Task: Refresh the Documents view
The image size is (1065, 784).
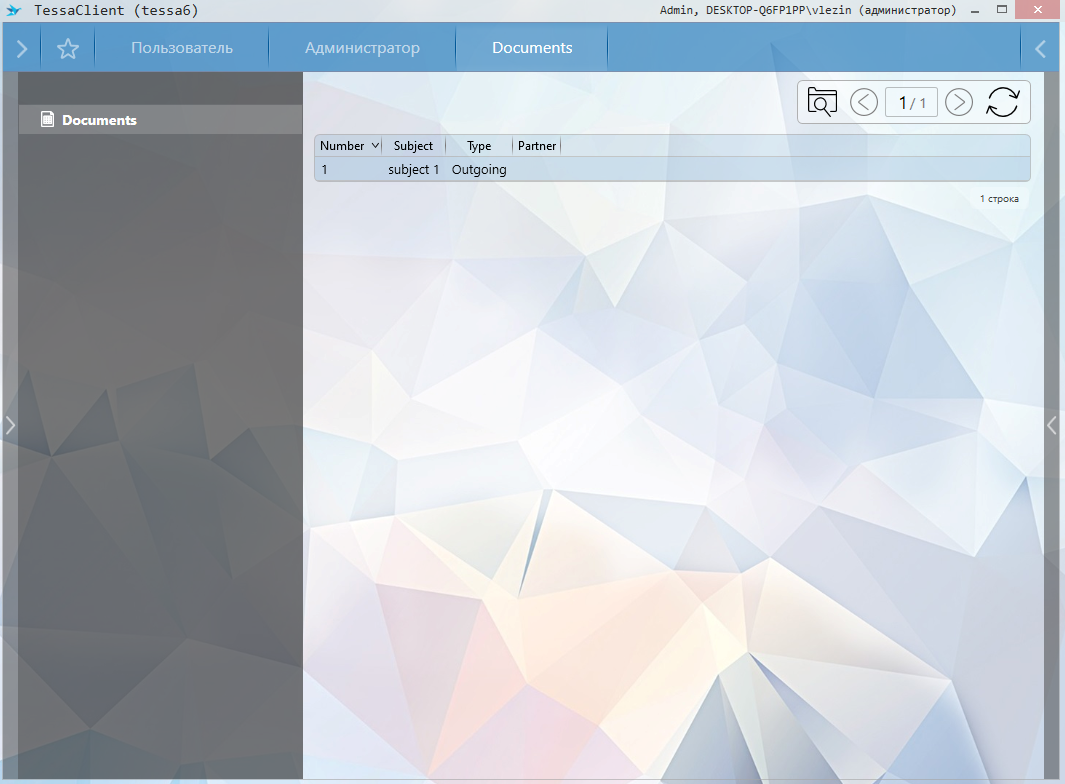Action: pos(1002,102)
